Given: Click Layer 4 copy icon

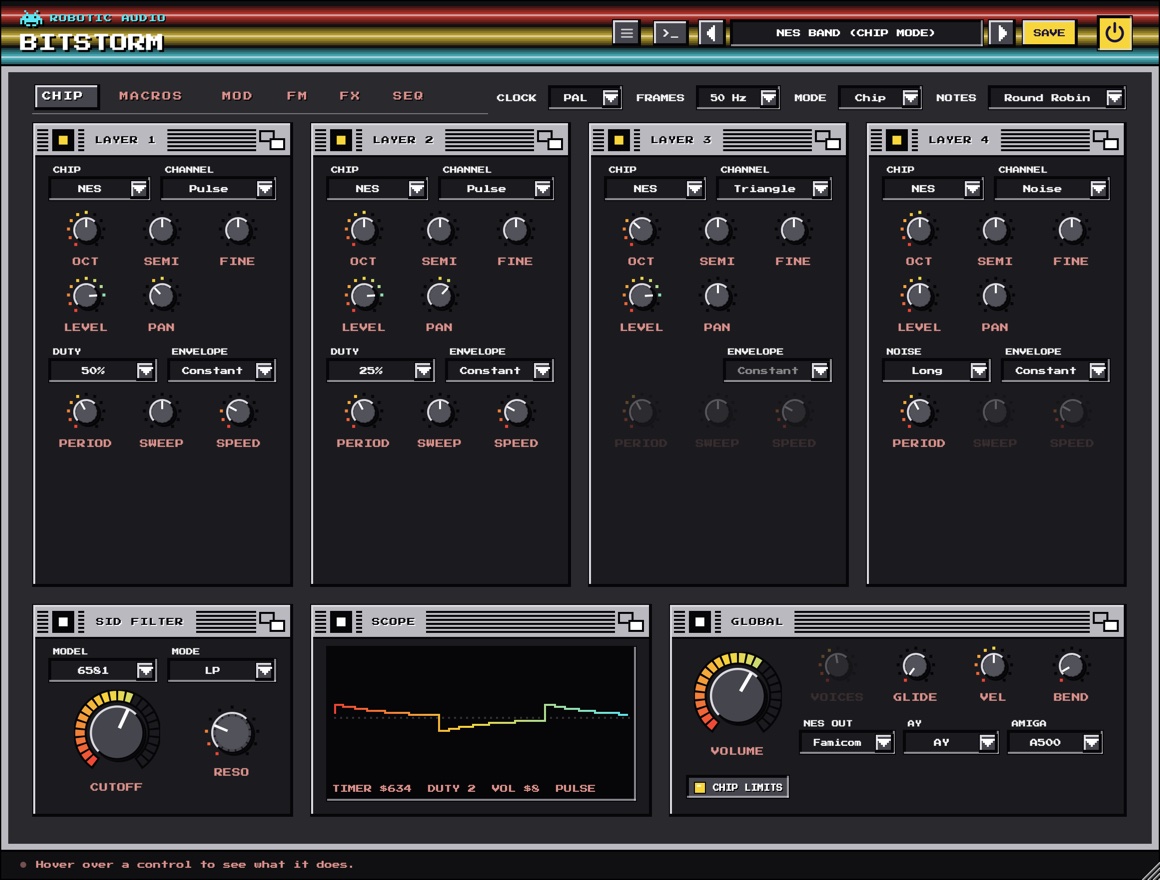Looking at the screenshot, I should coord(1106,140).
